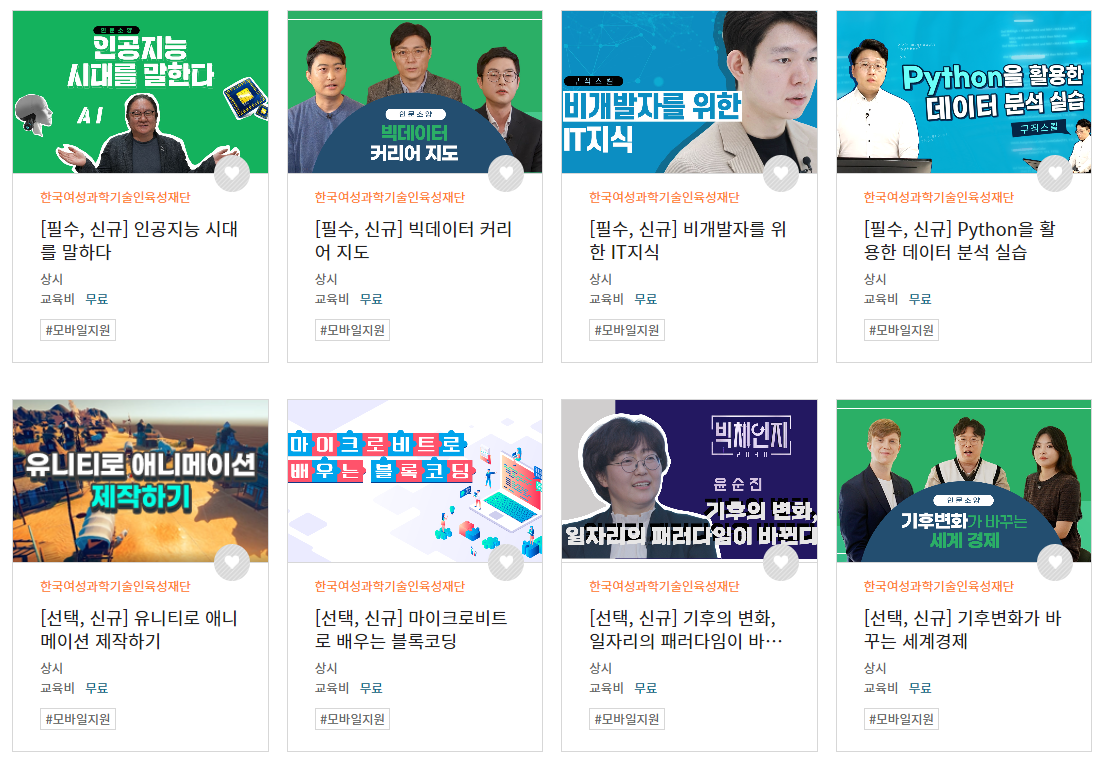1102x758 pixels.
Task: Toggle favorite heart on Python 데이터 분석 실습
Action: tap(1055, 173)
